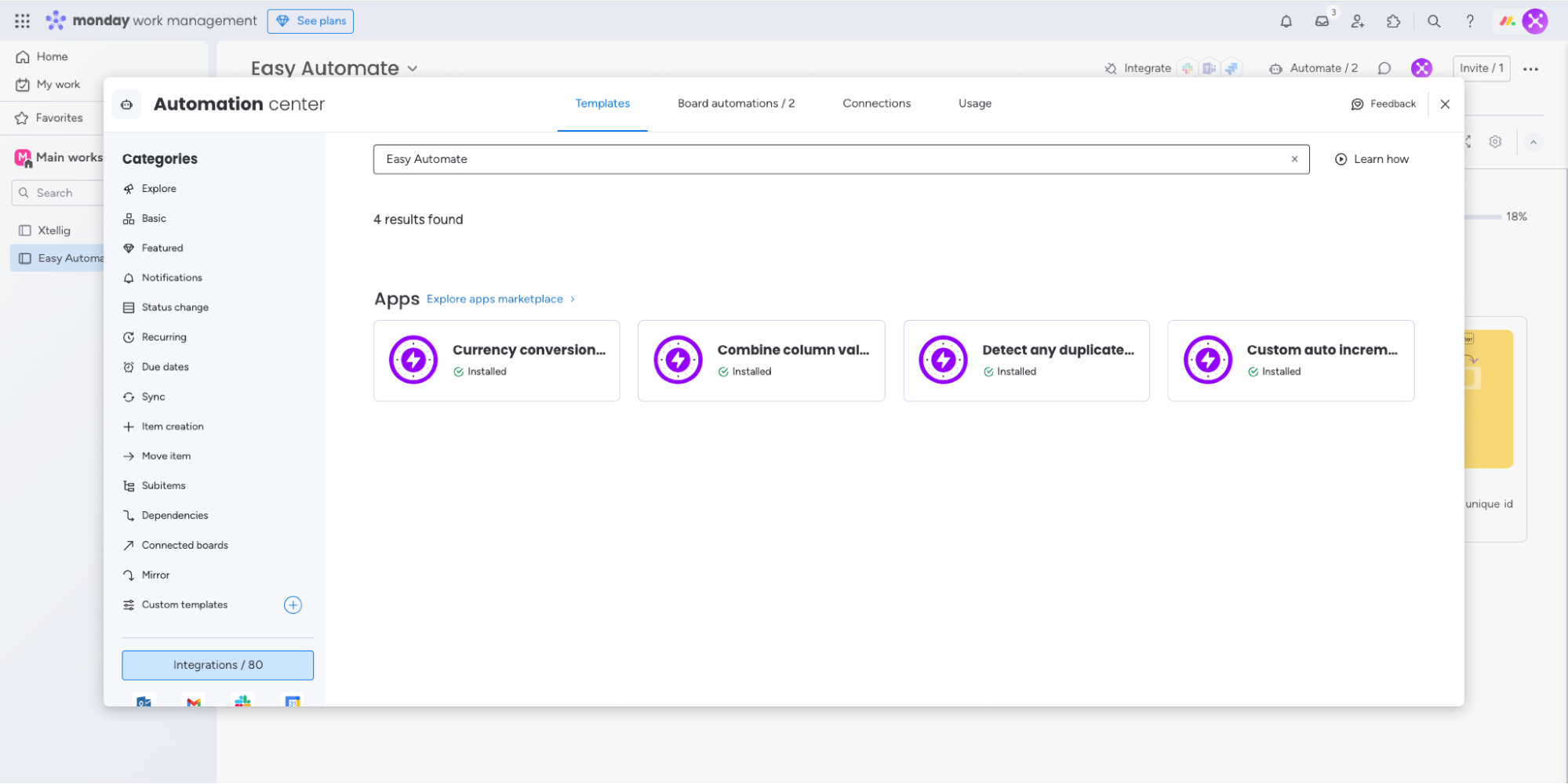This screenshot has height=784, width=1568.
Task: Select the Notifications category icon
Action: click(129, 278)
